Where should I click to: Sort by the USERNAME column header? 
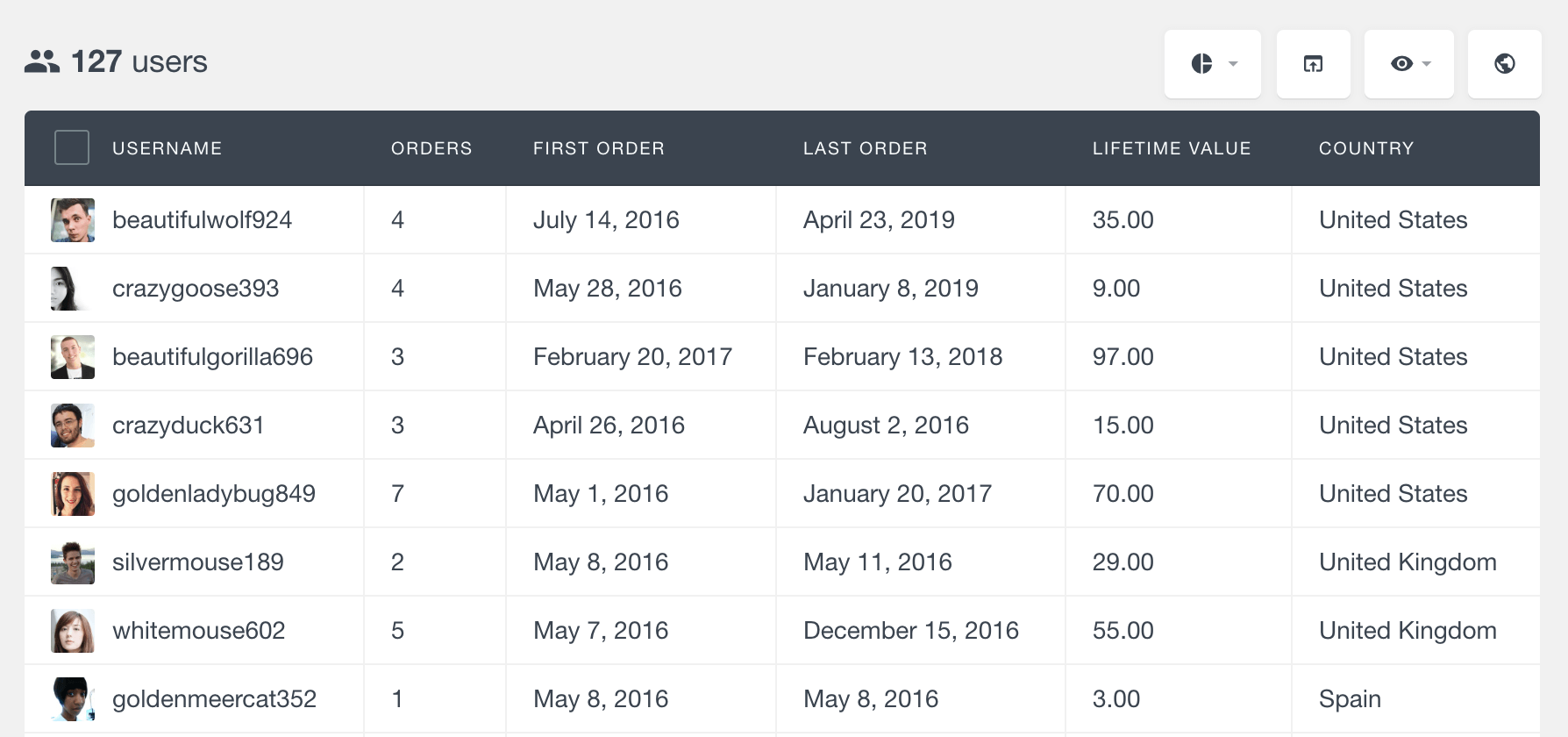[167, 148]
